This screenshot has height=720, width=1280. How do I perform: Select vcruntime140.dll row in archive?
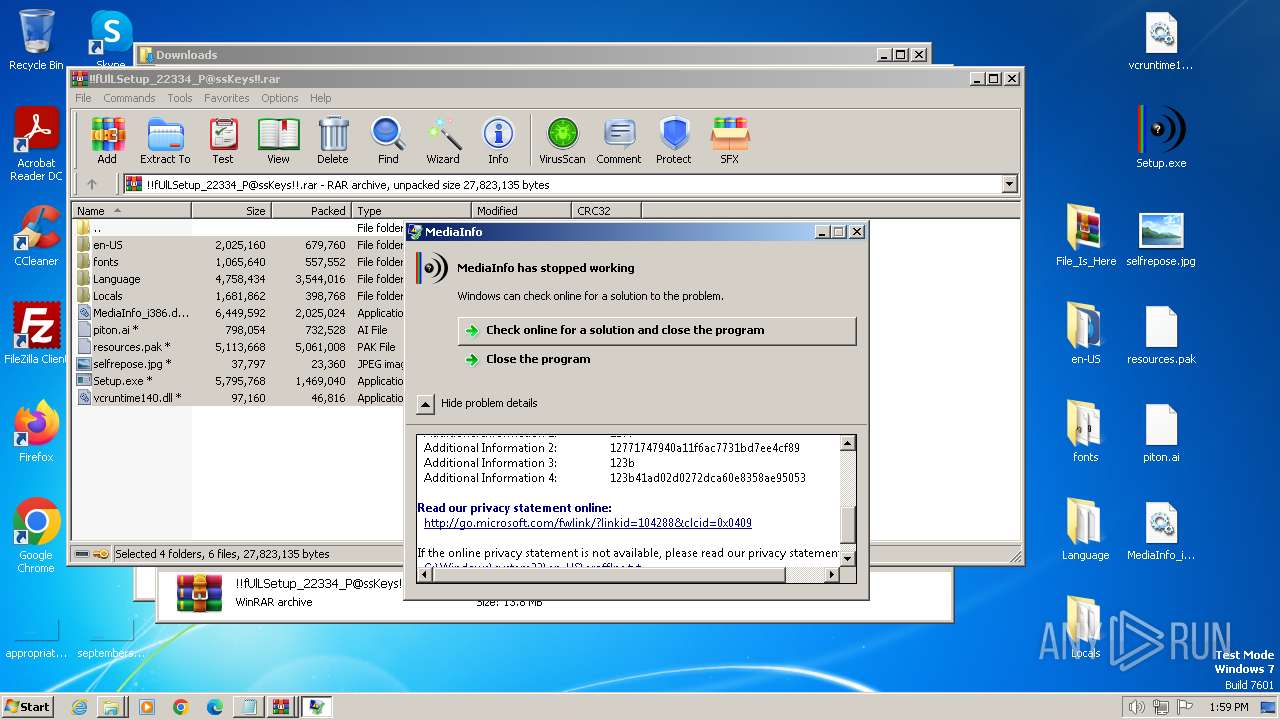coord(238,398)
